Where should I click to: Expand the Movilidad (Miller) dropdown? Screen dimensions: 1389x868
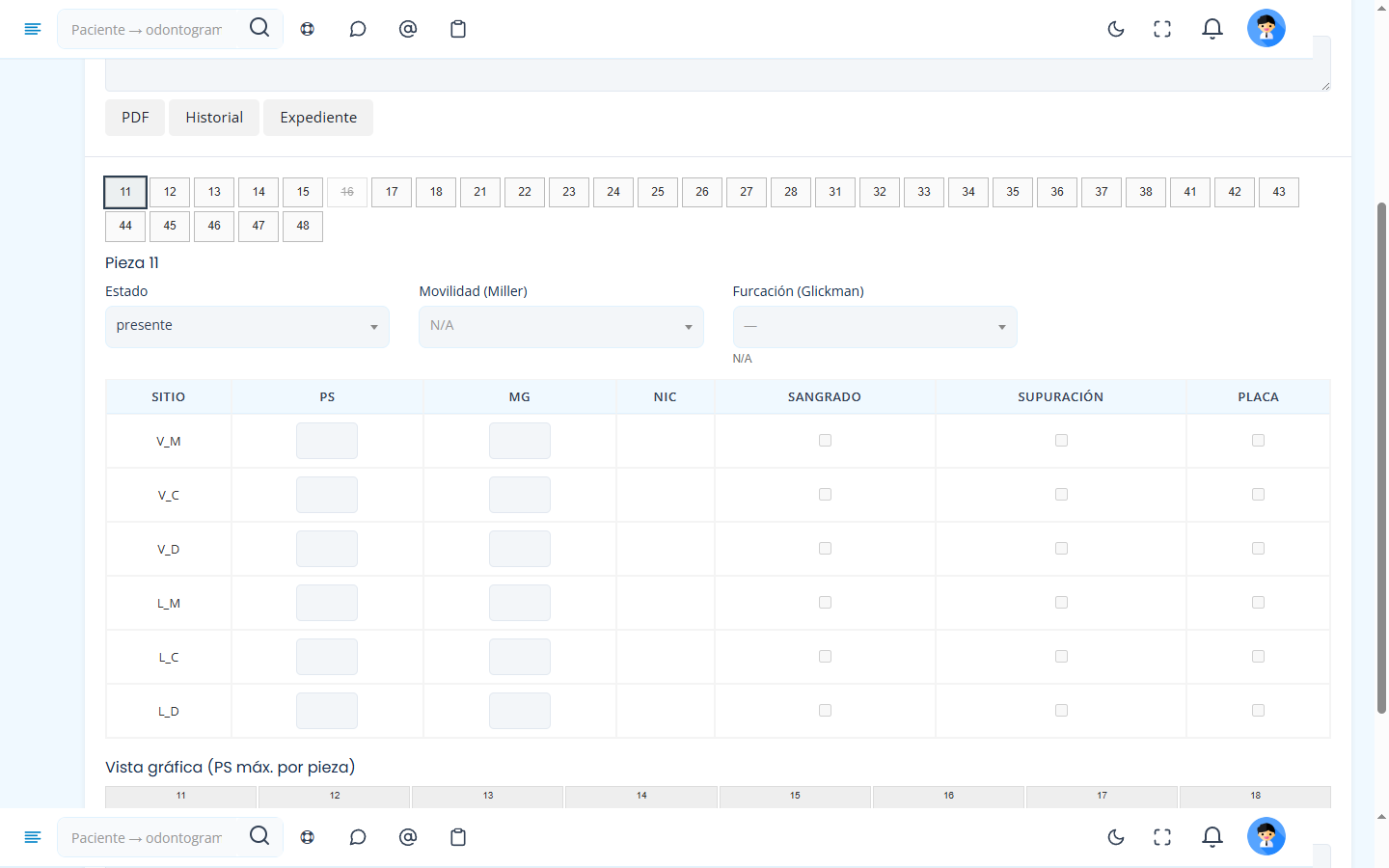(561, 327)
